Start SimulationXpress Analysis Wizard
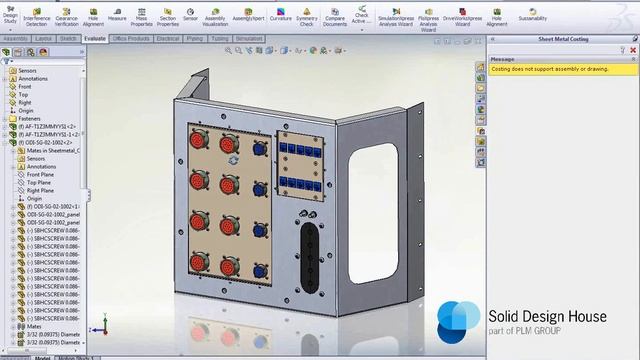Viewport: 640px width, 360px height. click(x=396, y=18)
